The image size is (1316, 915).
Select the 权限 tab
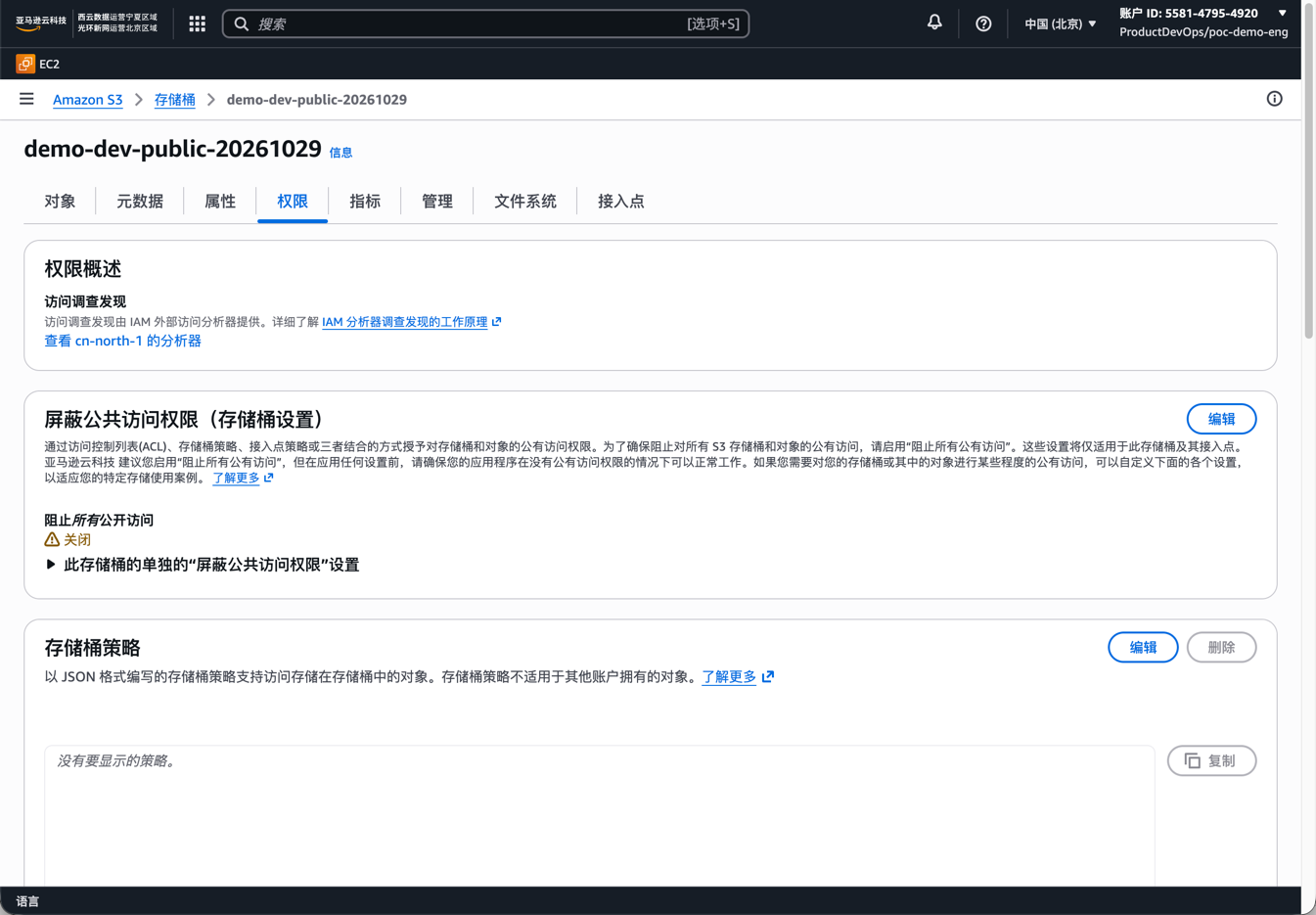293,202
